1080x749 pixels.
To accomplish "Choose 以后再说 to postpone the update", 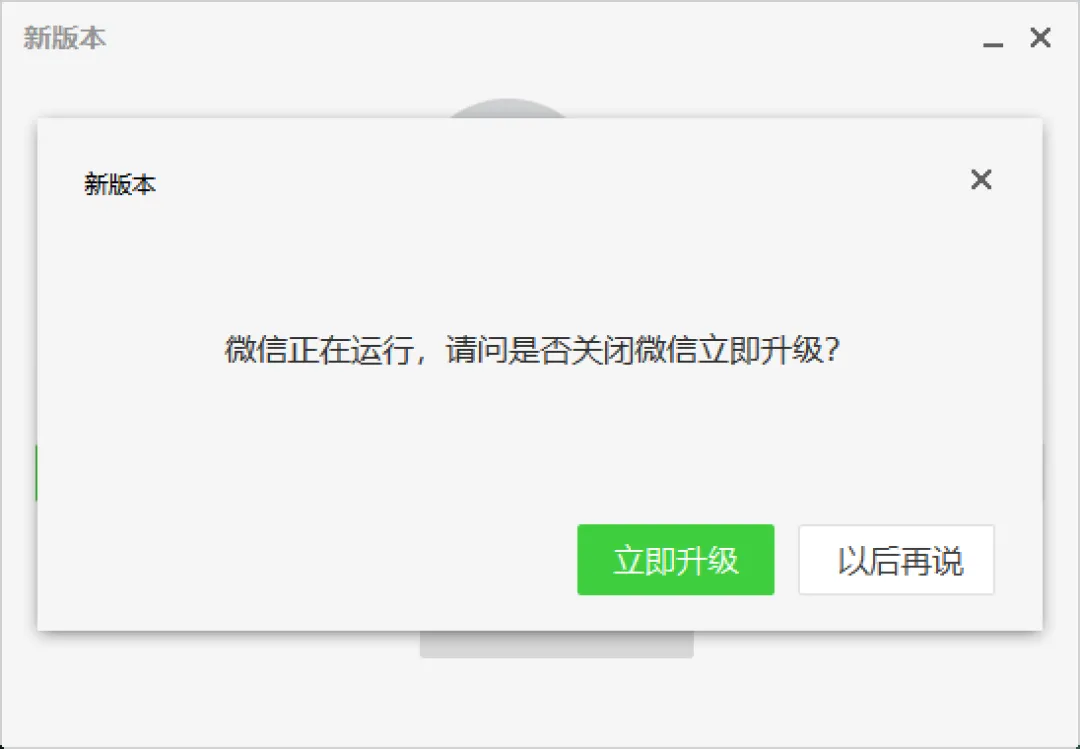I will (896, 560).
